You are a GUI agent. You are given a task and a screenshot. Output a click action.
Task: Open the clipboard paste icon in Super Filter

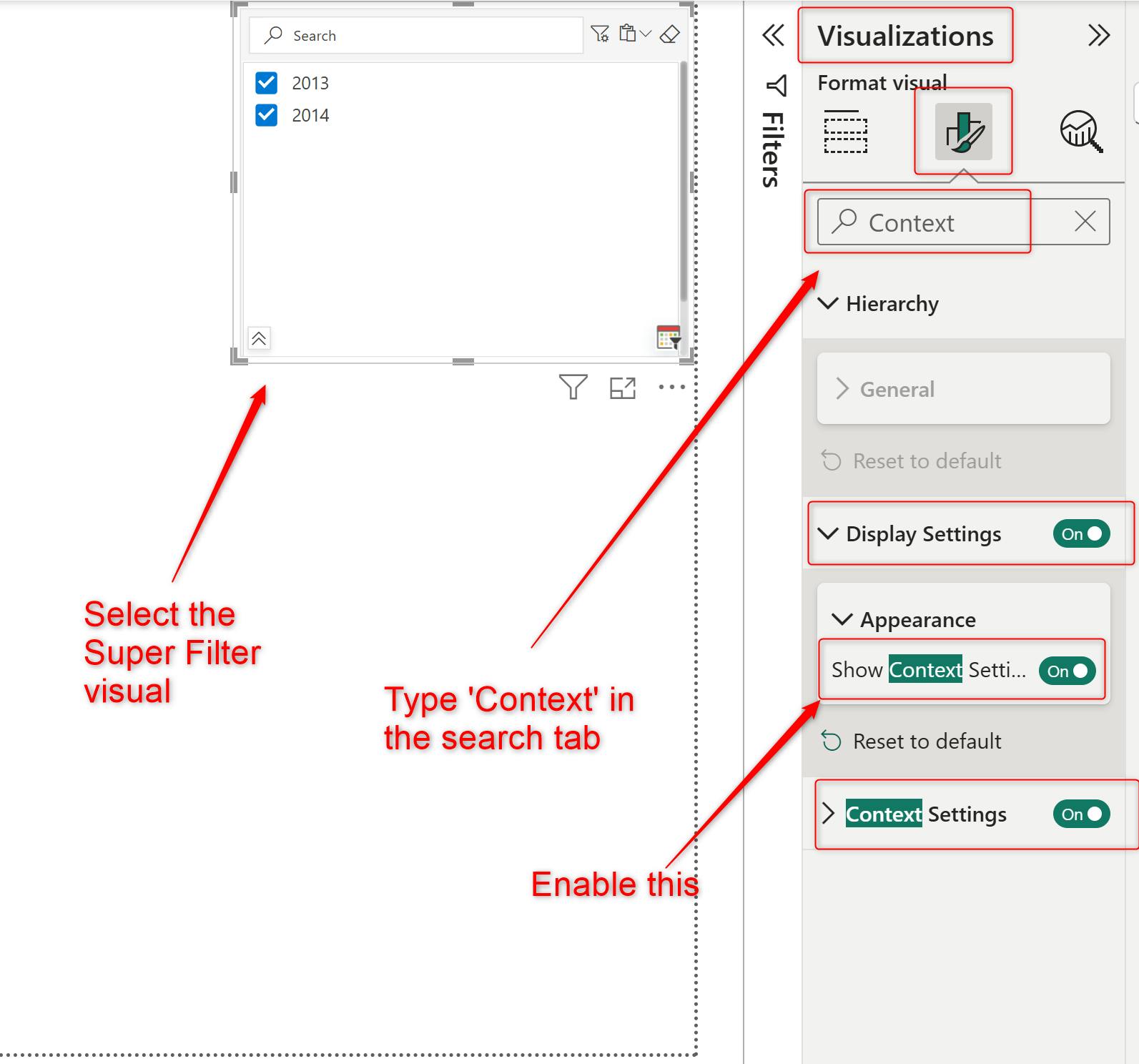click(x=628, y=33)
